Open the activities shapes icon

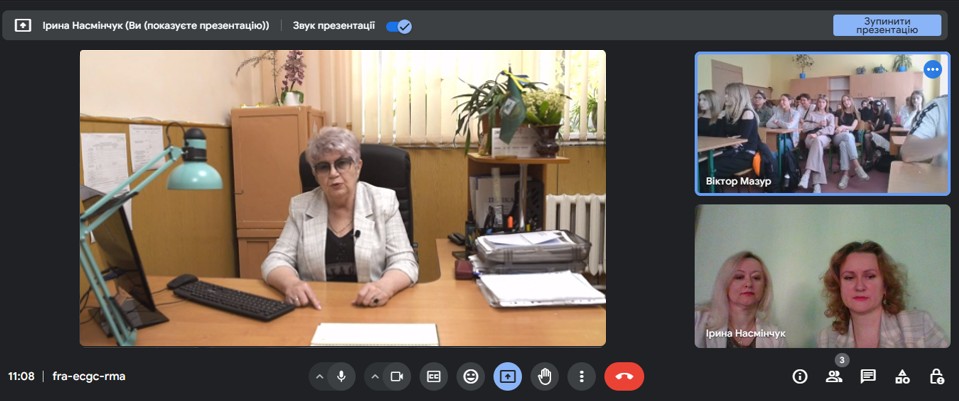[x=902, y=377]
